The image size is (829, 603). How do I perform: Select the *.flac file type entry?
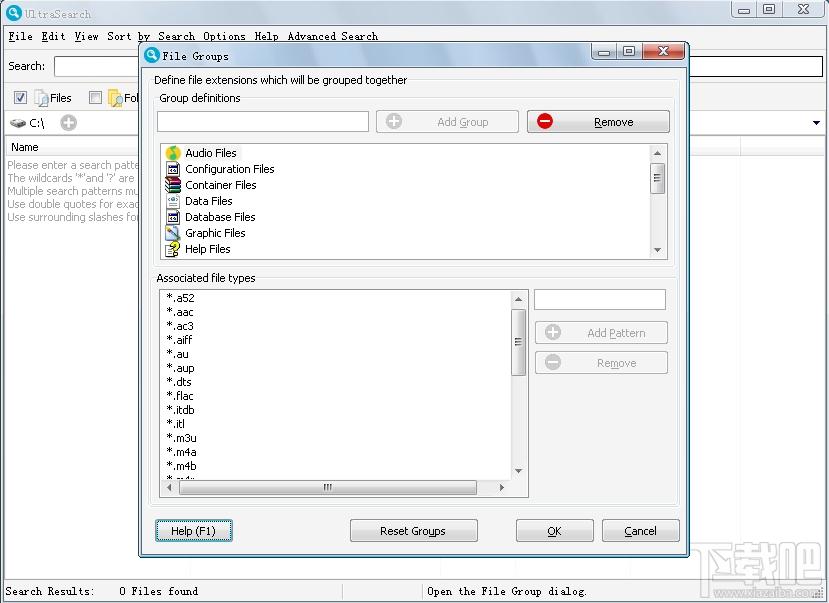180,396
